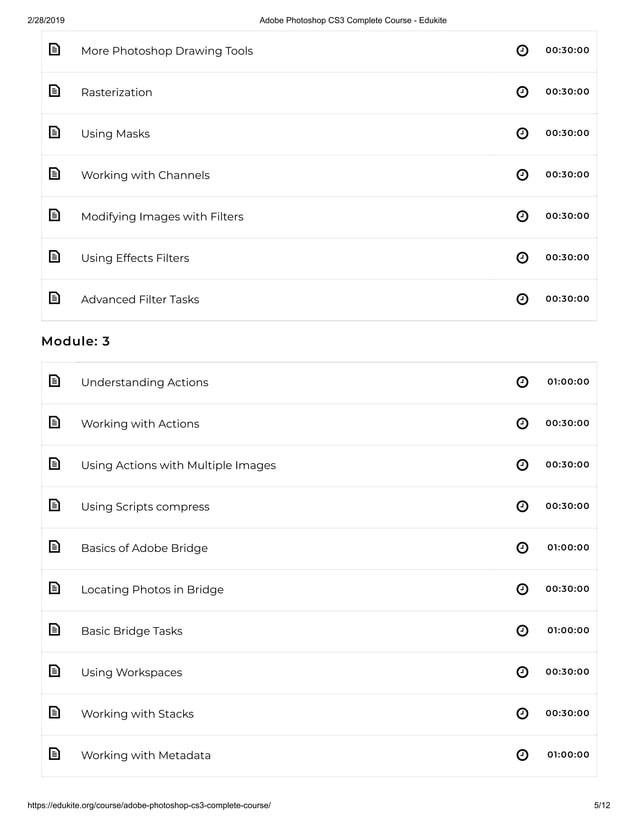This screenshot has height=826, width=638.
Task: Open the Using Effects Filters lesson
Action: pos(135,258)
